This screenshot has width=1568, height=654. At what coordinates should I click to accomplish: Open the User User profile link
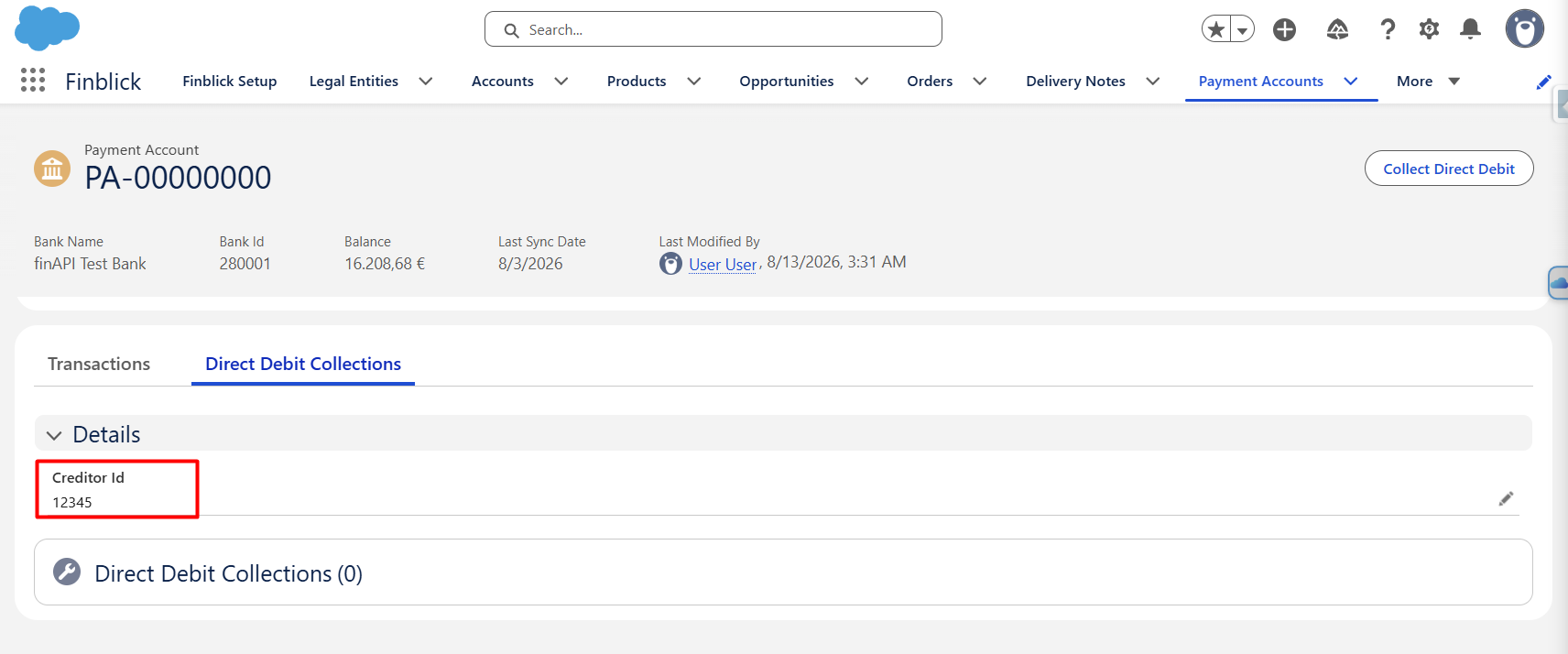723,264
